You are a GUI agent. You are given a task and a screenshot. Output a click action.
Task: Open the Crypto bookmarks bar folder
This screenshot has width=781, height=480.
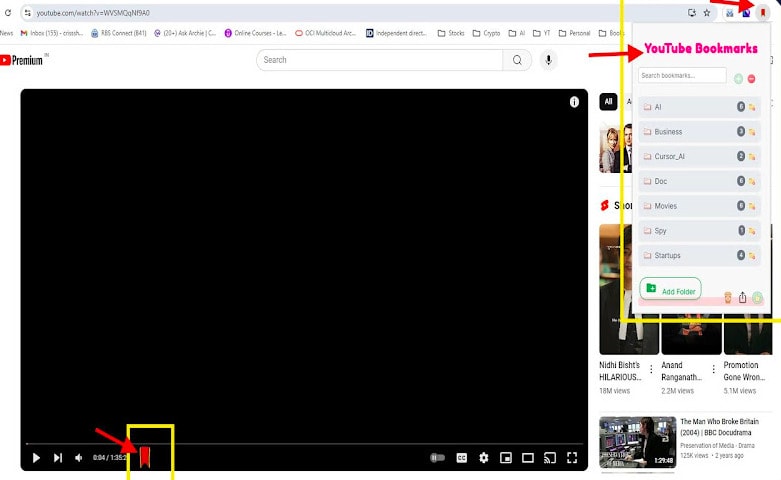tap(485, 33)
